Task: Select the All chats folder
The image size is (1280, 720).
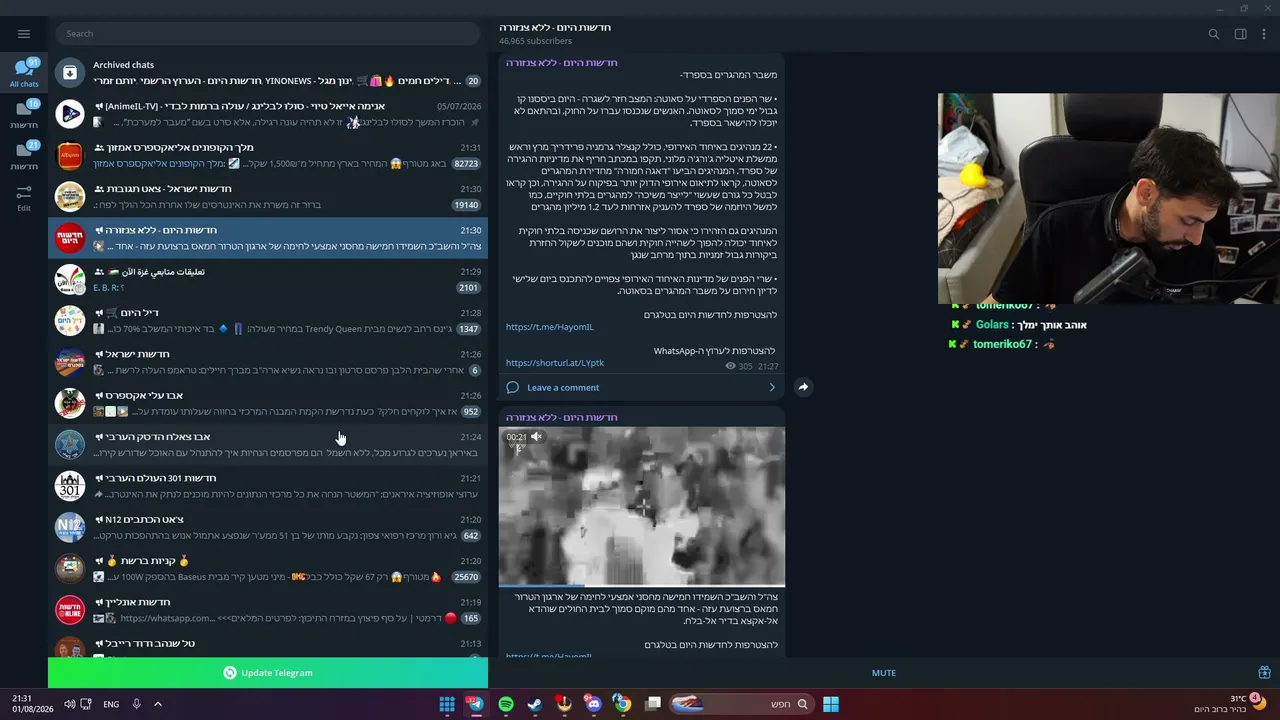Action: 24,73
